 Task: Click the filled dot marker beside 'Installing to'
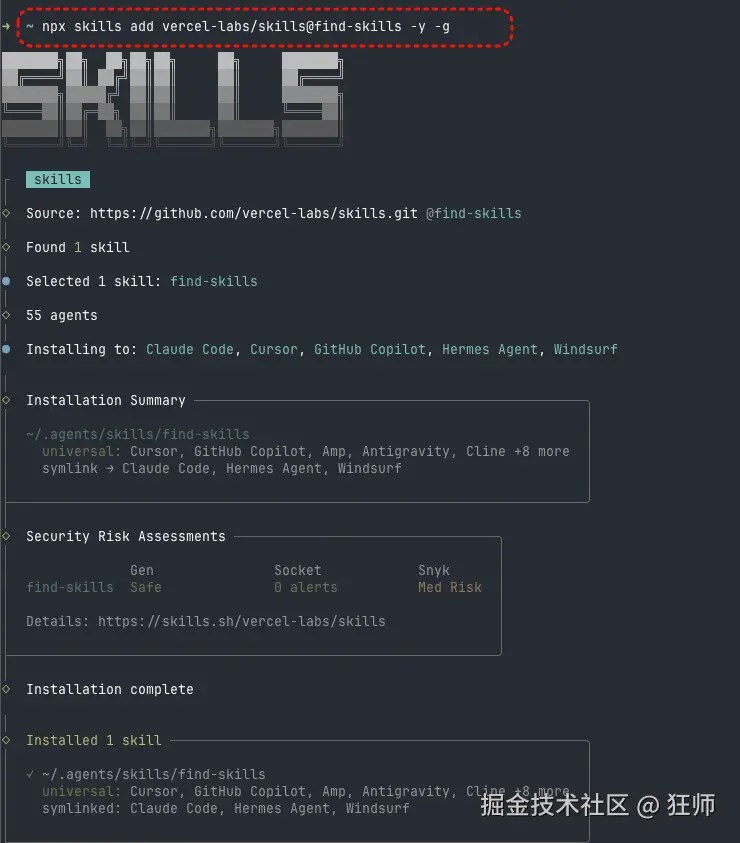pos(6,349)
